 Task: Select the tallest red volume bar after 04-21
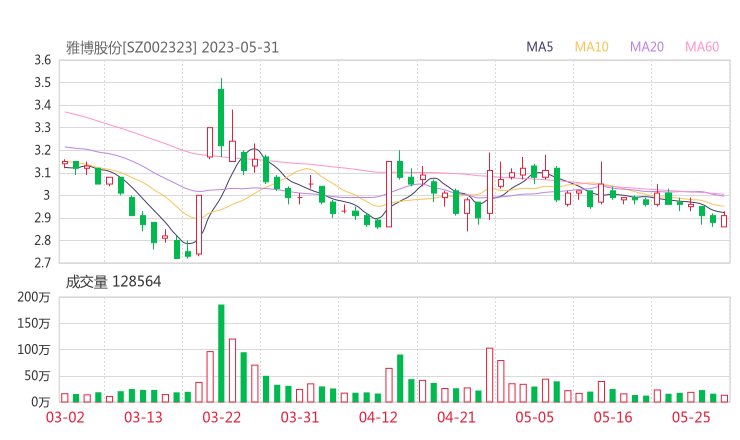coord(489,375)
